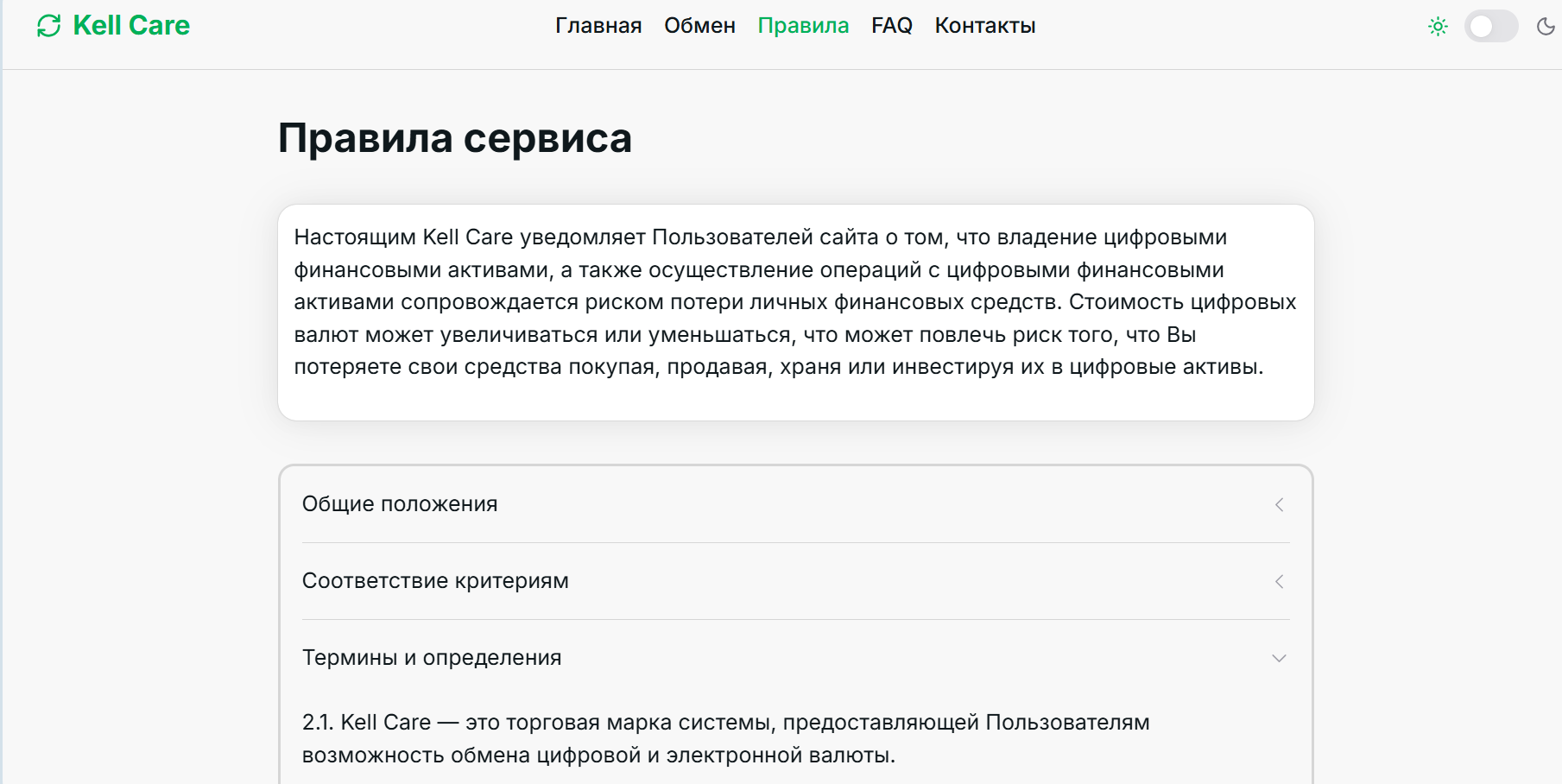
Task: Open the Контакты page
Action: tap(985, 26)
